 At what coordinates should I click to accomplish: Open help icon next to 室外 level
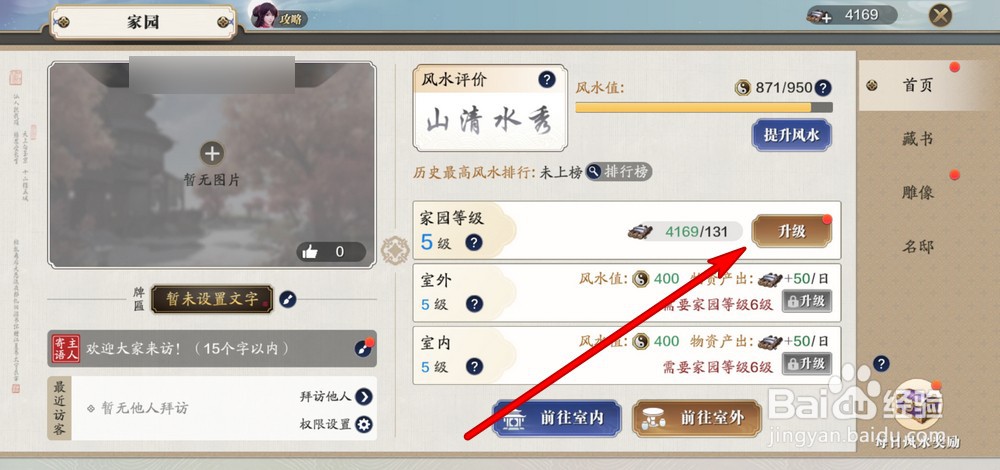[x=474, y=304]
